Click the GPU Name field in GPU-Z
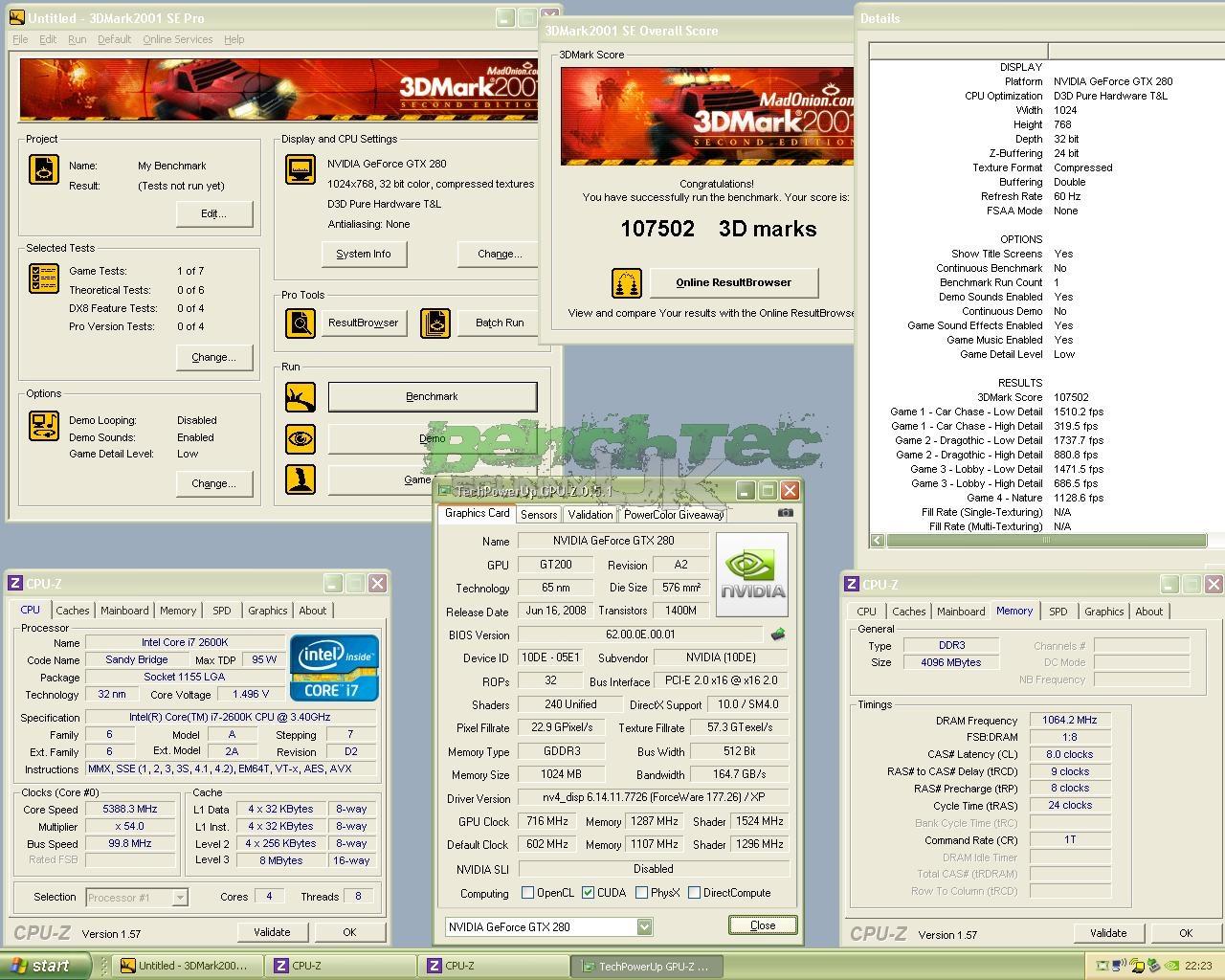The image size is (1225, 980). click(x=613, y=541)
